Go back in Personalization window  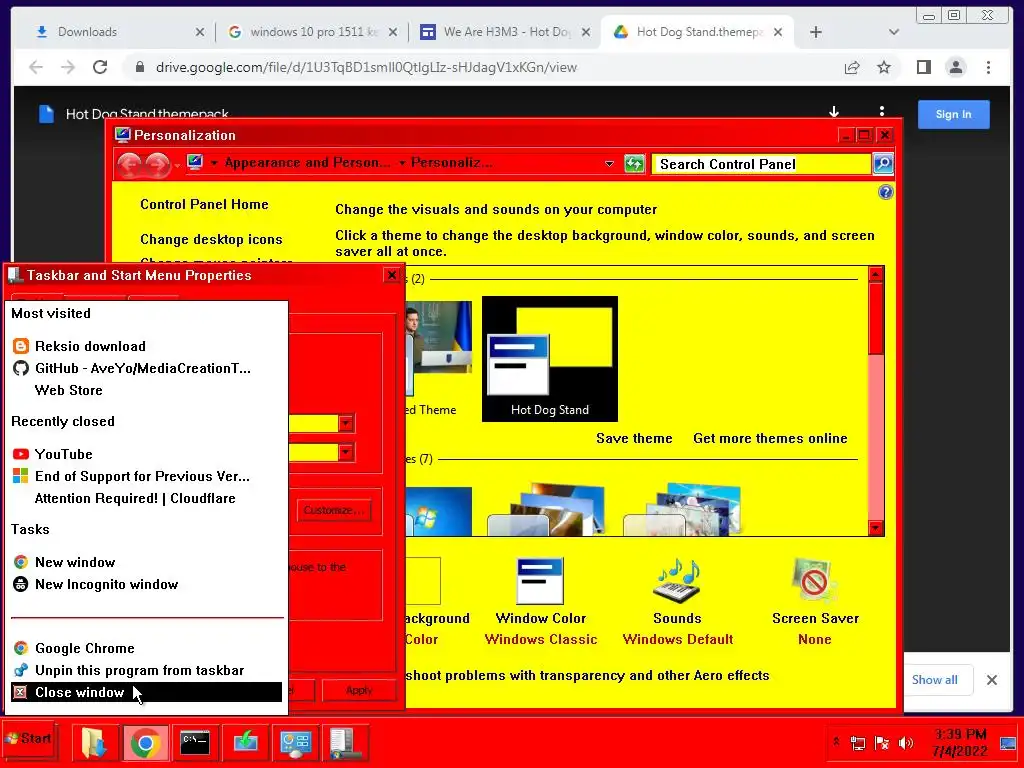coord(130,165)
